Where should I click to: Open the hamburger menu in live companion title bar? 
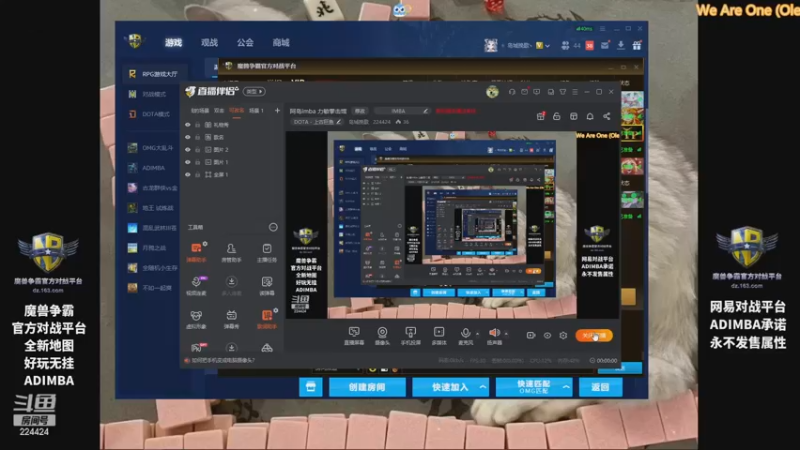point(574,92)
